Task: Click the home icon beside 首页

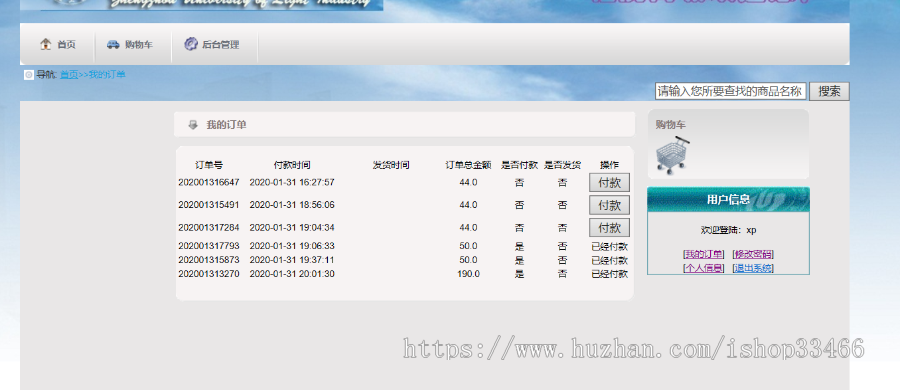Action: click(45, 44)
